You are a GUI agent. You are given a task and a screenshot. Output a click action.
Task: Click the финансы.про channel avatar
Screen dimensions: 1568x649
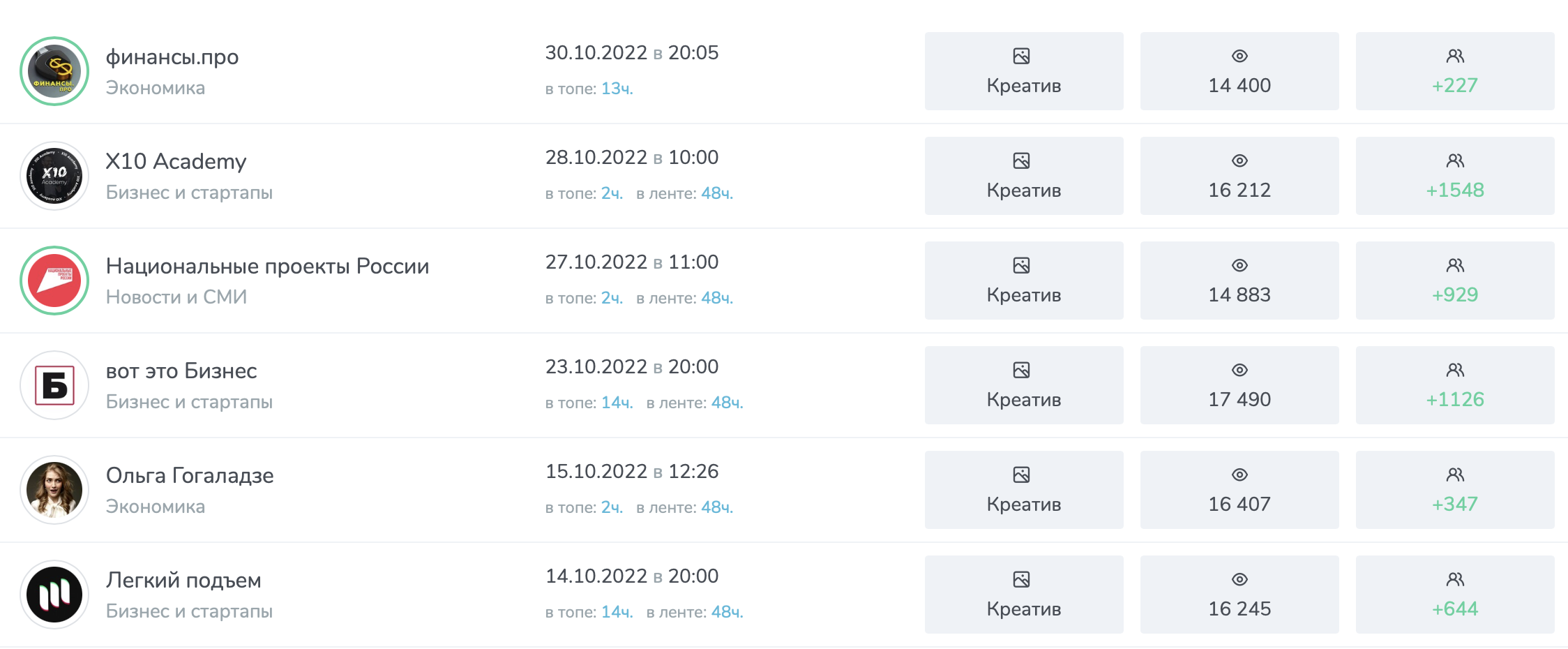click(54, 71)
